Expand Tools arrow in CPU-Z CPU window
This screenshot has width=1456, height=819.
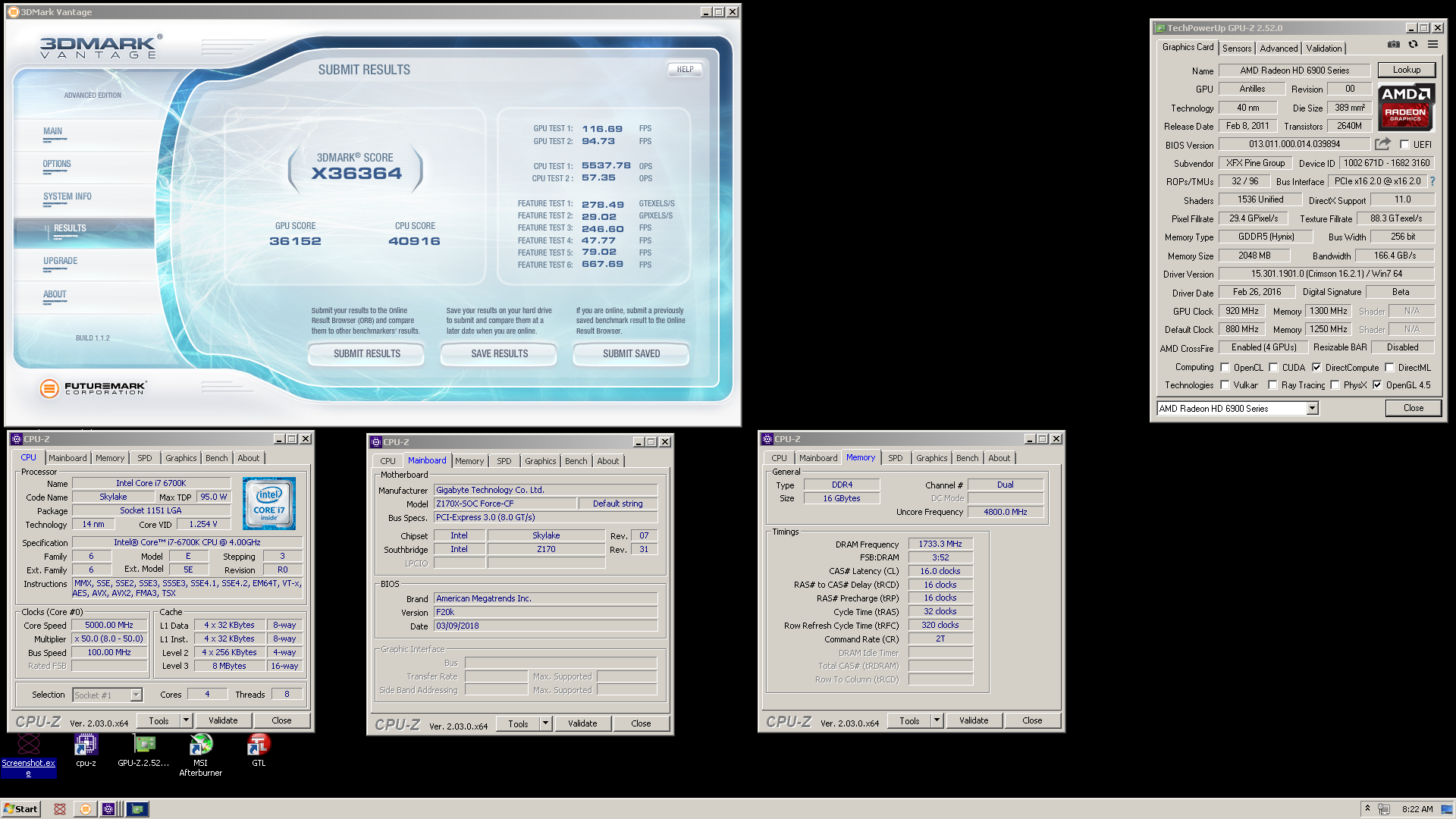point(186,720)
